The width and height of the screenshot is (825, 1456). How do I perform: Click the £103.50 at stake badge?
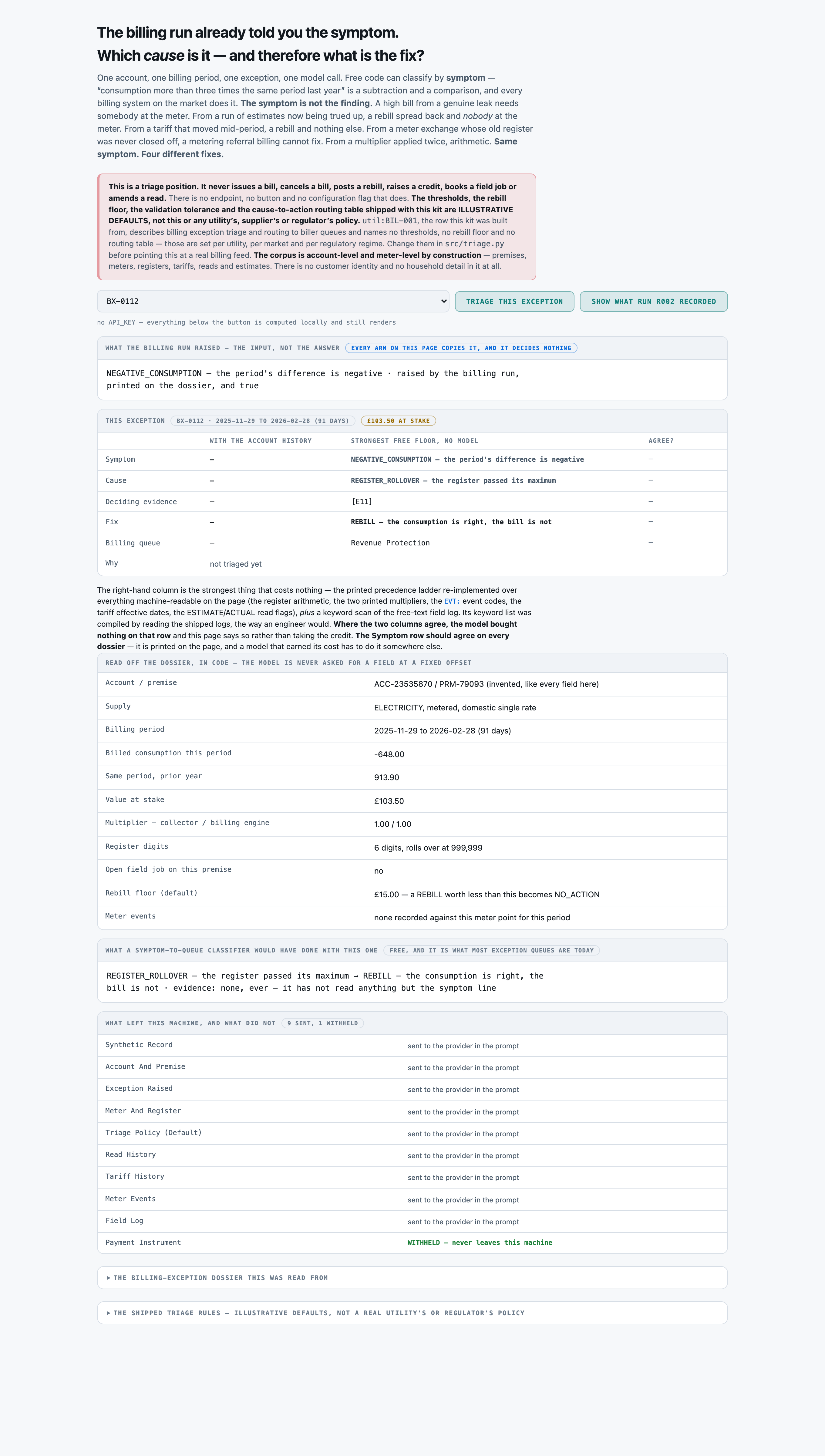coord(398,421)
